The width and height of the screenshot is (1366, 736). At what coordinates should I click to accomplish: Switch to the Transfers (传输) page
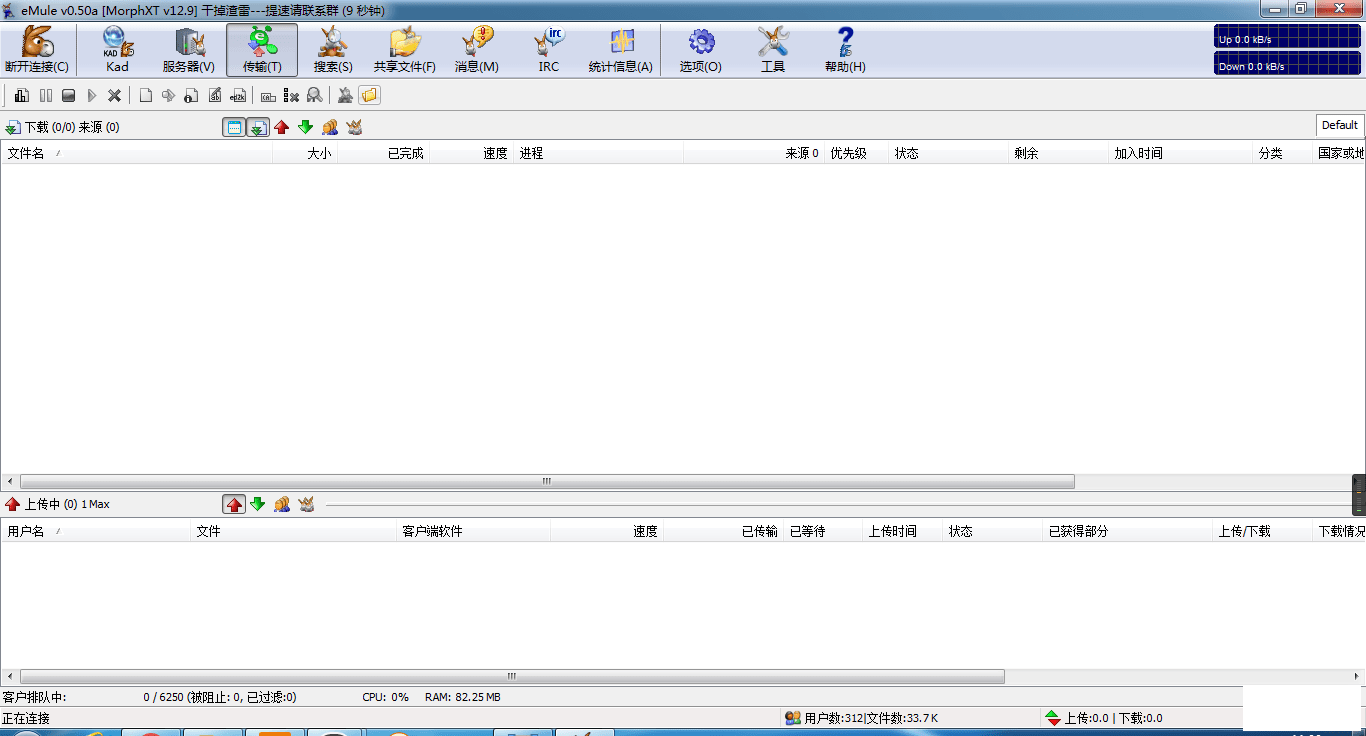(x=262, y=50)
